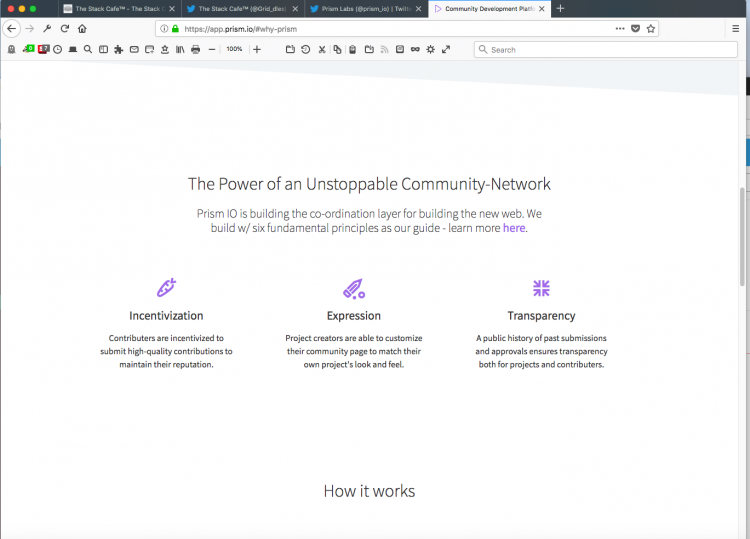Screen dimensions: 750x539
Task: Go to the browser home page
Action: 82,29
